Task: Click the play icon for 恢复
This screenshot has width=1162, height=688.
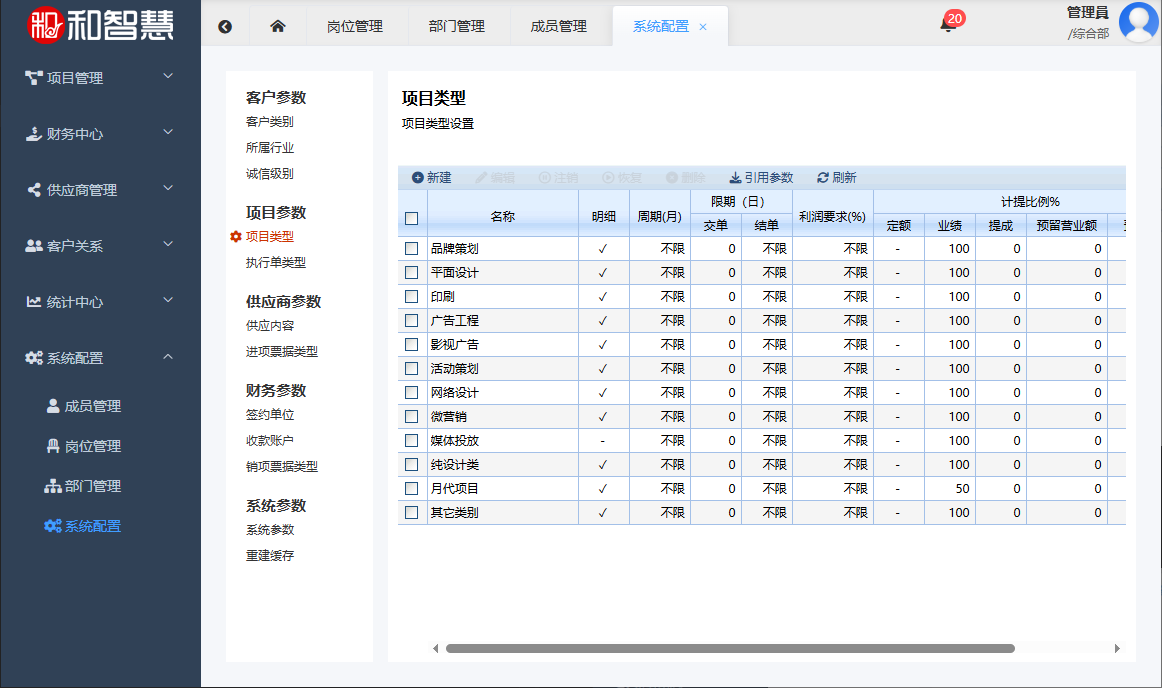Action: point(608,177)
